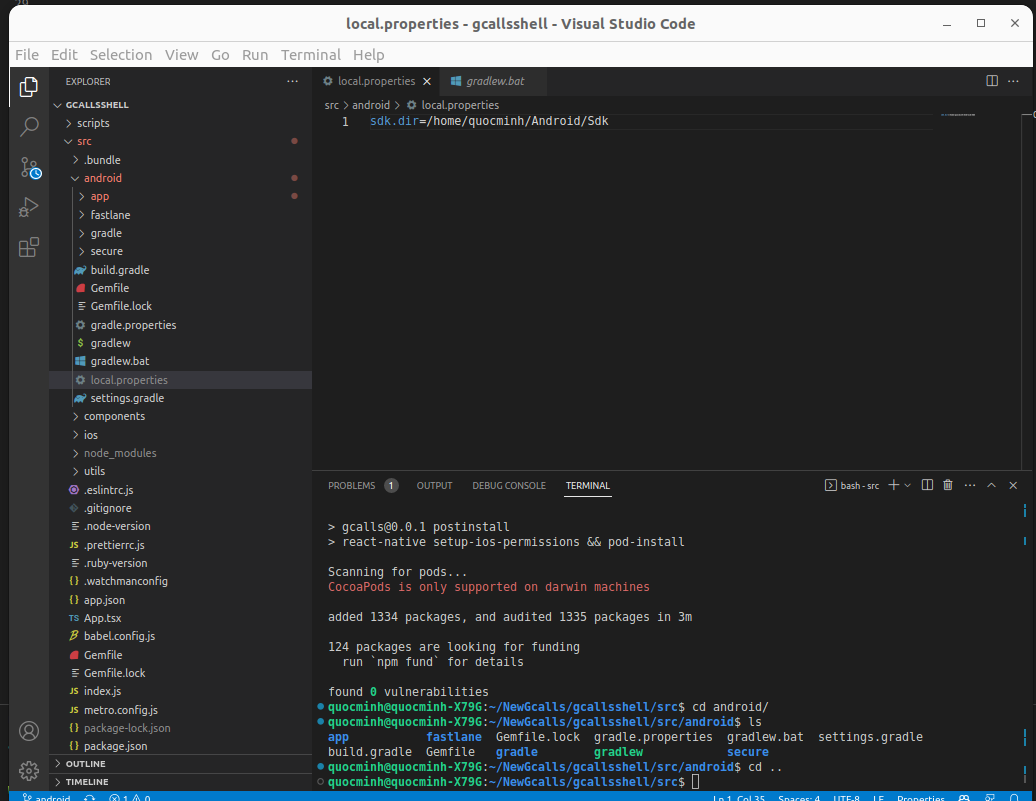The width and height of the screenshot is (1036, 801).
Task: Open the Run and Debug view
Action: tap(29, 207)
